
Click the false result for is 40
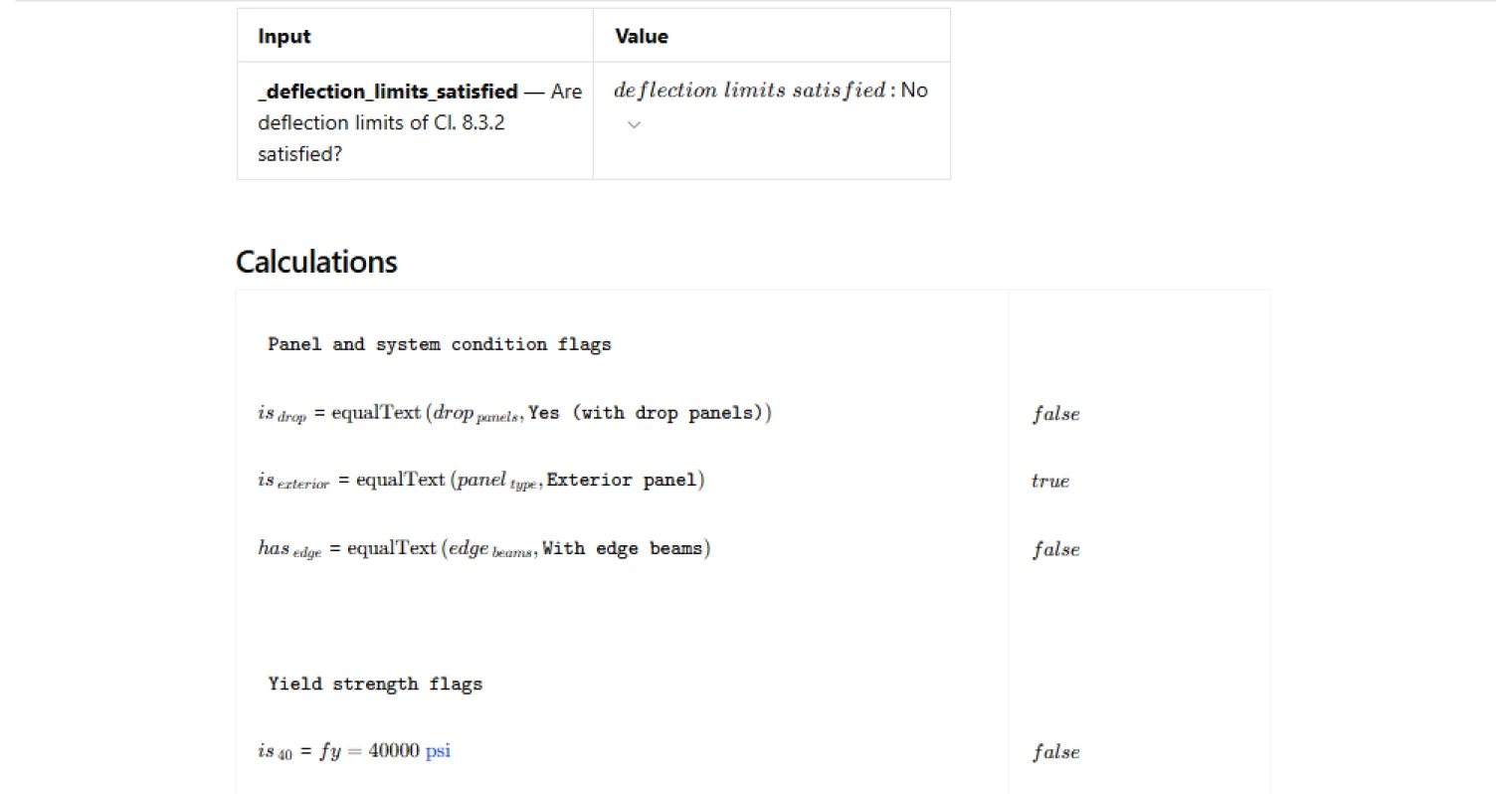click(x=1055, y=752)
